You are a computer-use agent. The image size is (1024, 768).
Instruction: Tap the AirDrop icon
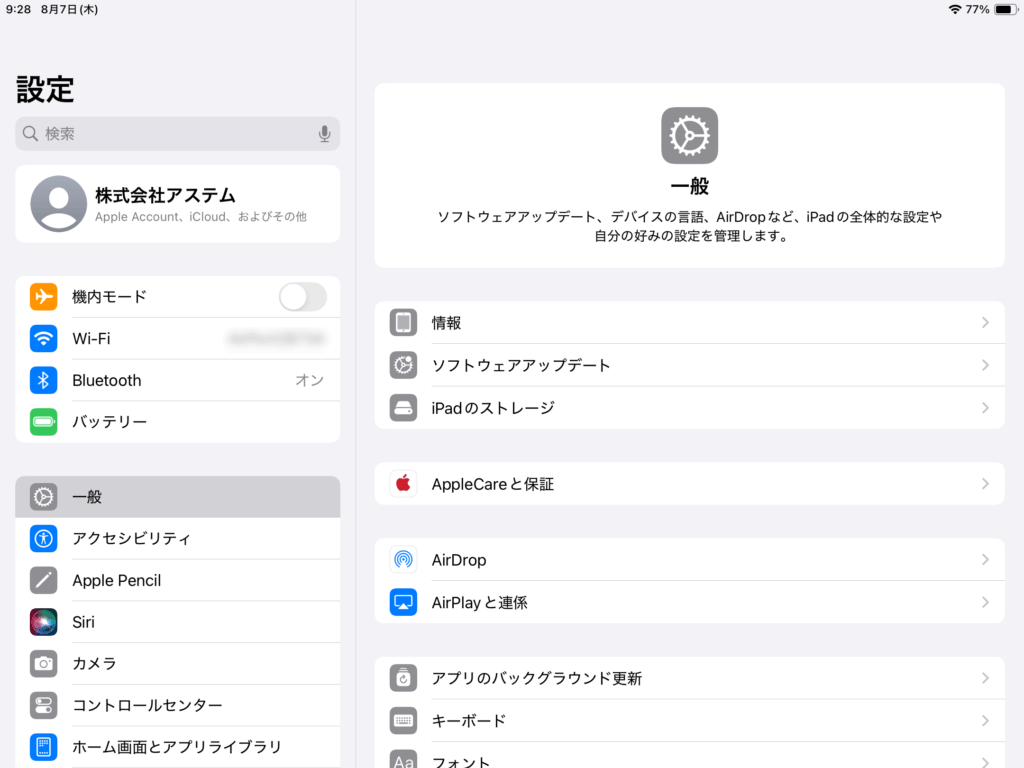[x=404, y=560]
